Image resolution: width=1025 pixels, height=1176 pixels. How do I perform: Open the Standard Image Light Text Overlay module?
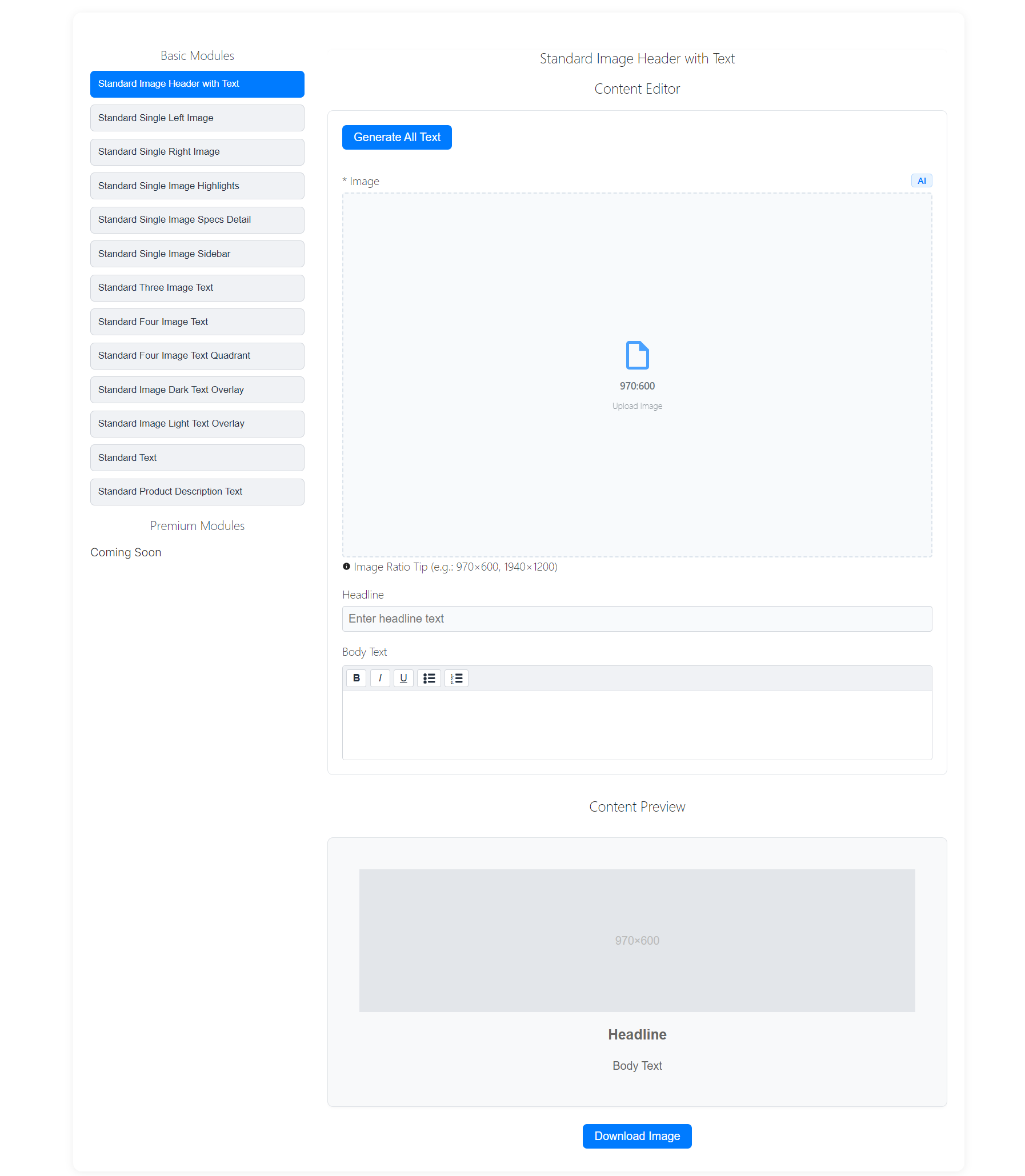197,423
